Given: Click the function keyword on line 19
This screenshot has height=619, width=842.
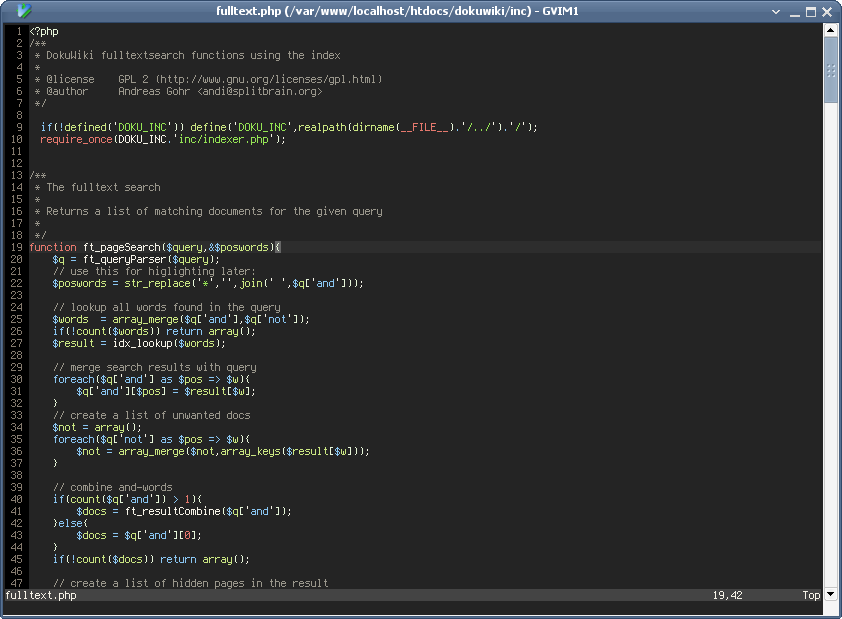Looking at the screenshot, I should click(53, 247).
